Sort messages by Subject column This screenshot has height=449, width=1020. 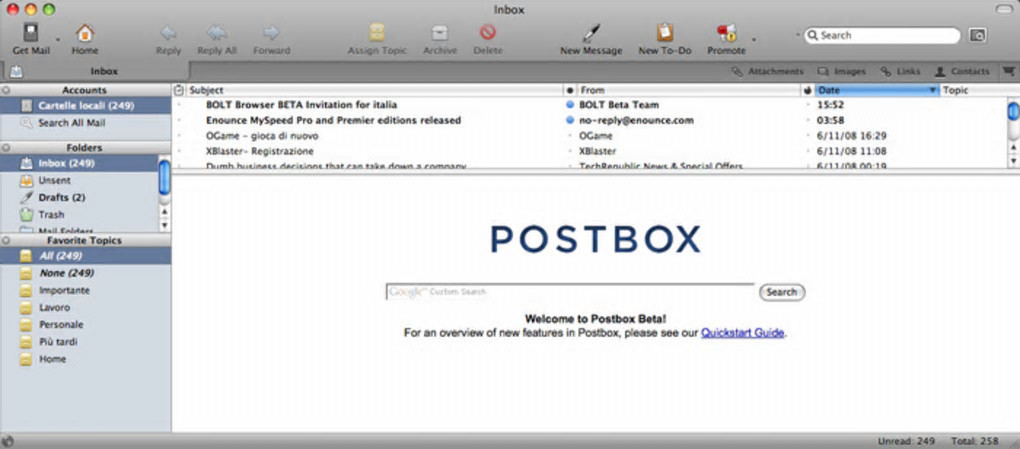(x=374, y=90)
